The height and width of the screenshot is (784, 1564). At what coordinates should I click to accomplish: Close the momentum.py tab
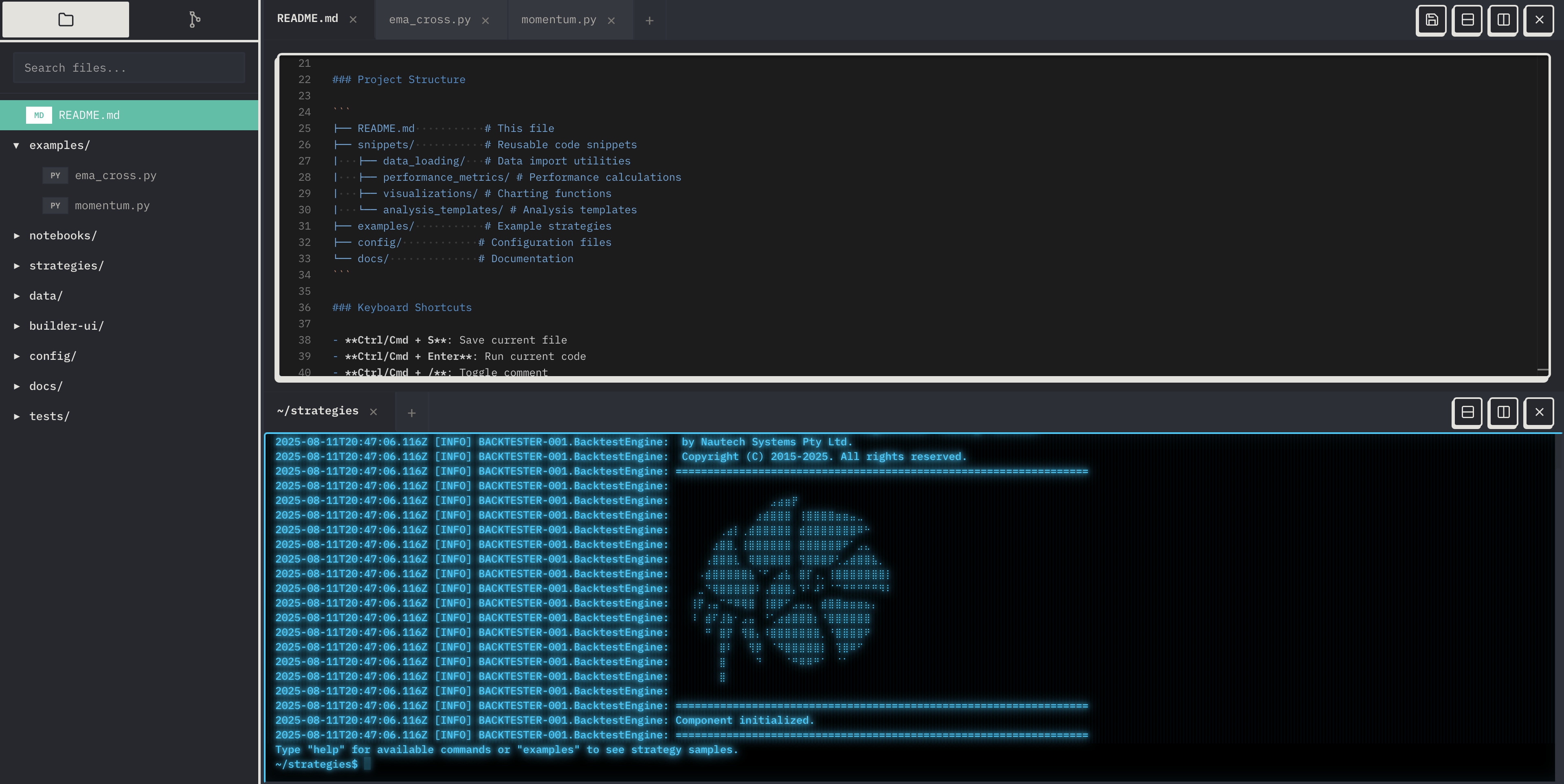point(611,21)
